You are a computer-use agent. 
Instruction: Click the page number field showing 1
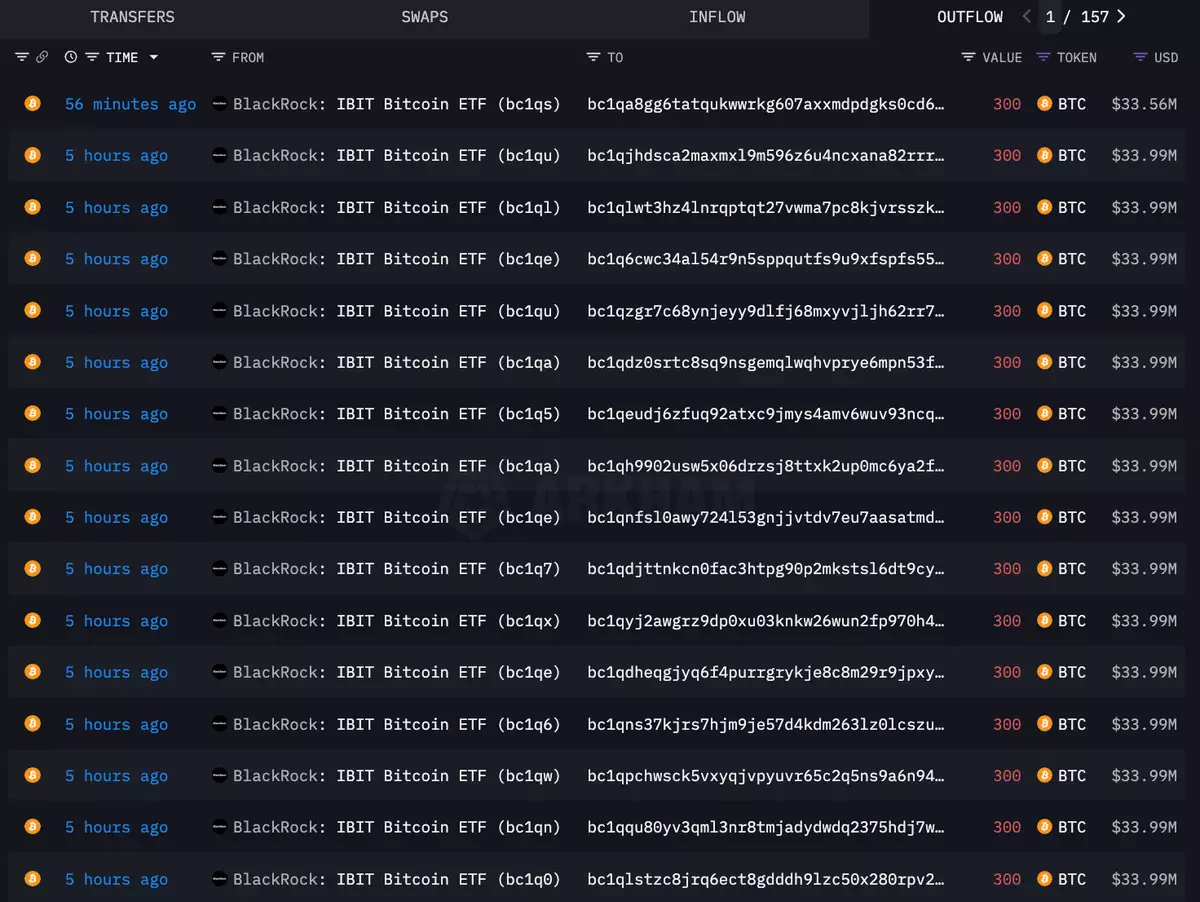1050,17
